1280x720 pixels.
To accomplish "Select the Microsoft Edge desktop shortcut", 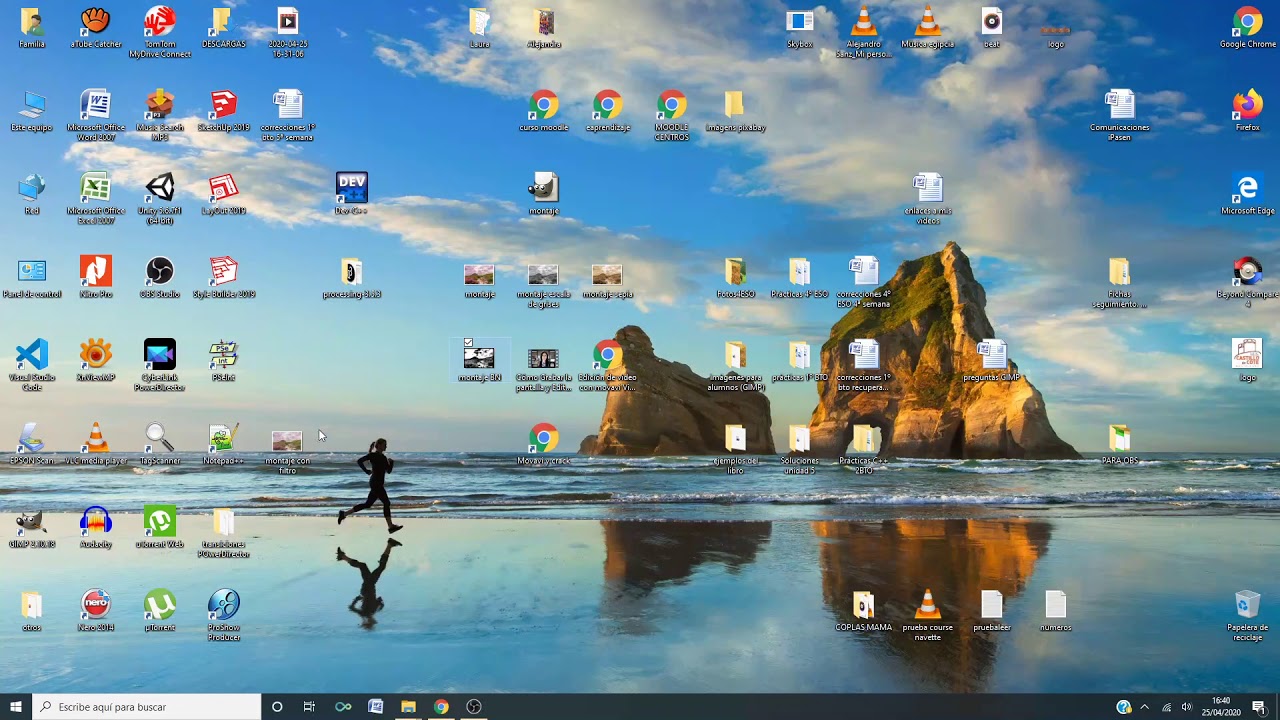I will tap(1247, 194).
